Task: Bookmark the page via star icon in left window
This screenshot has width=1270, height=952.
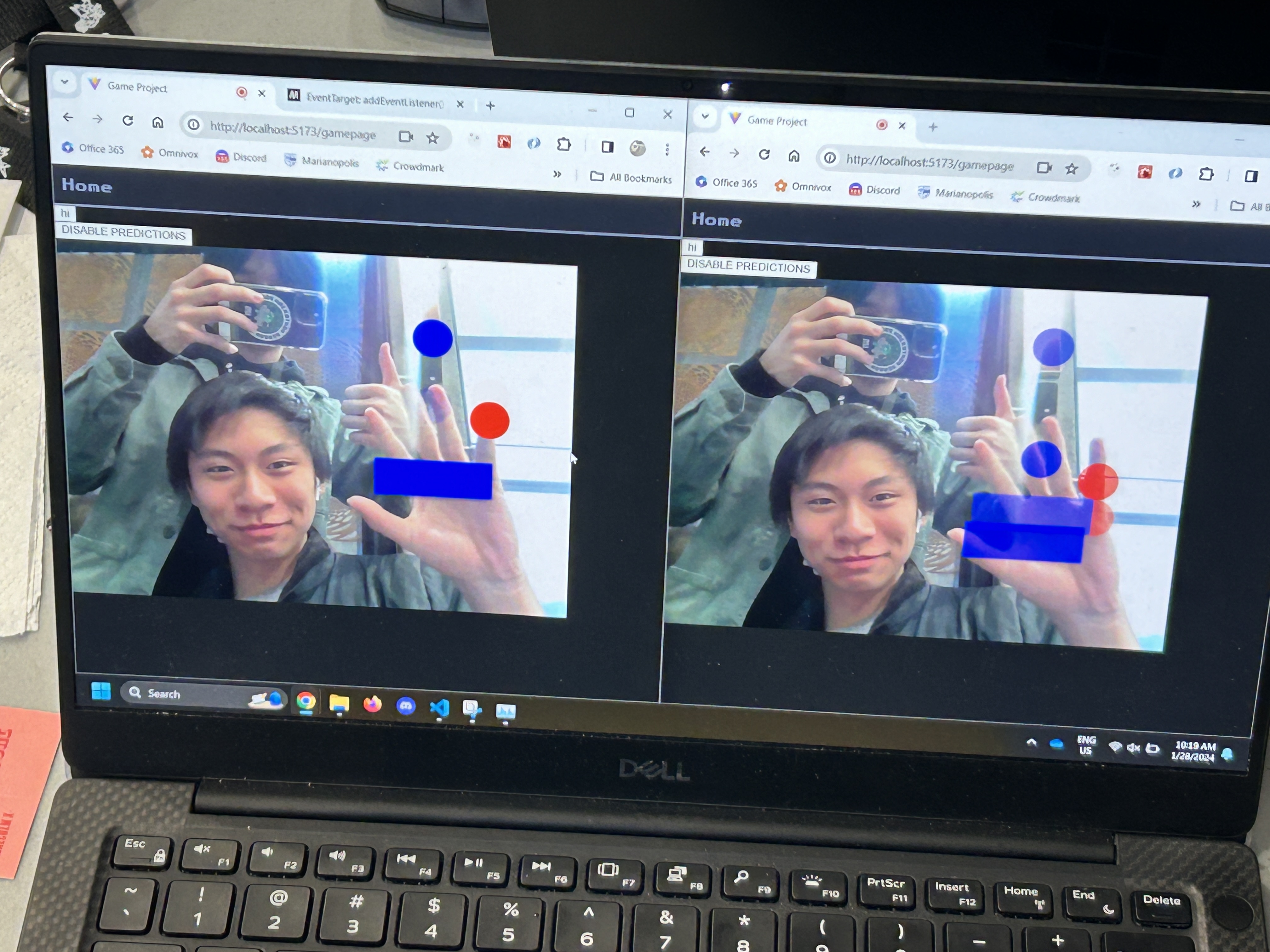Action: pyautogui.click(x=433, y=138)
